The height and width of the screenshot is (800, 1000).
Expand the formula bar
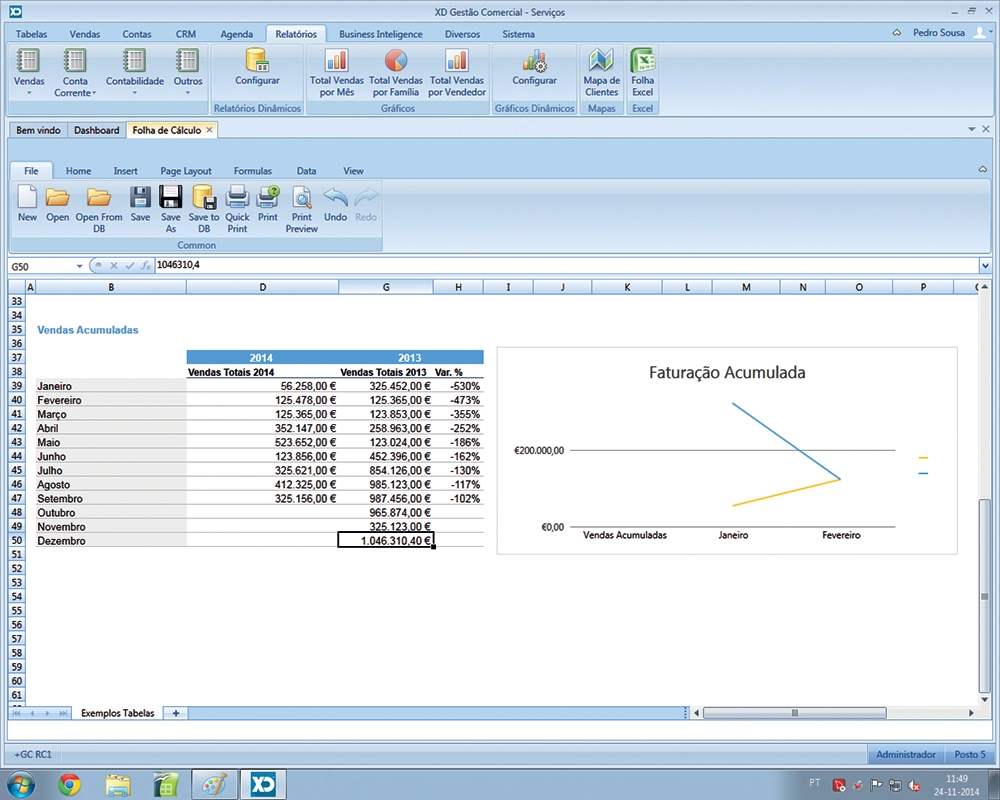[986, 266]
